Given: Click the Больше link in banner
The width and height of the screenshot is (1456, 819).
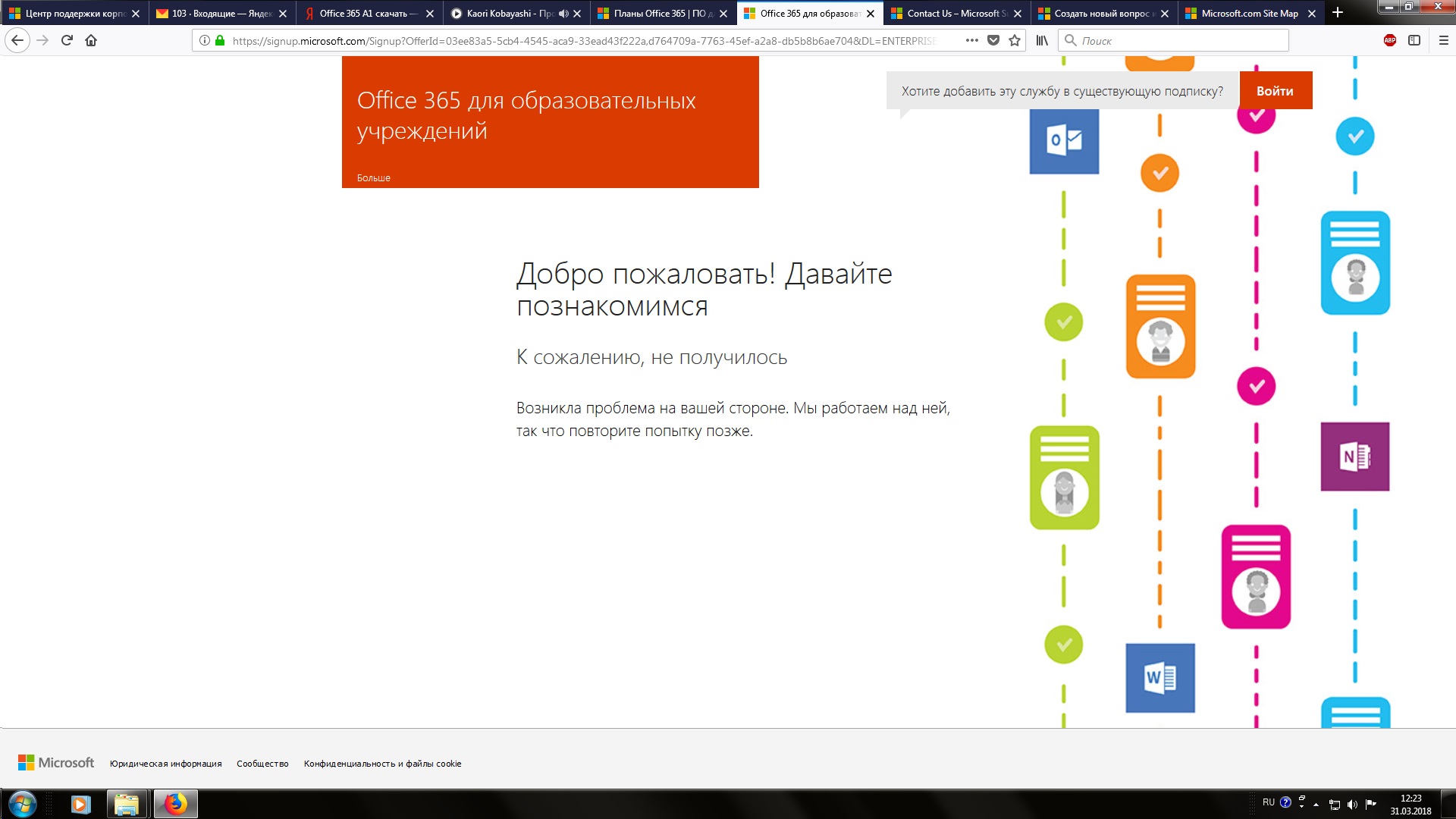Looking at the screenshot, I should pyautogui.click(x=374, y=178).
